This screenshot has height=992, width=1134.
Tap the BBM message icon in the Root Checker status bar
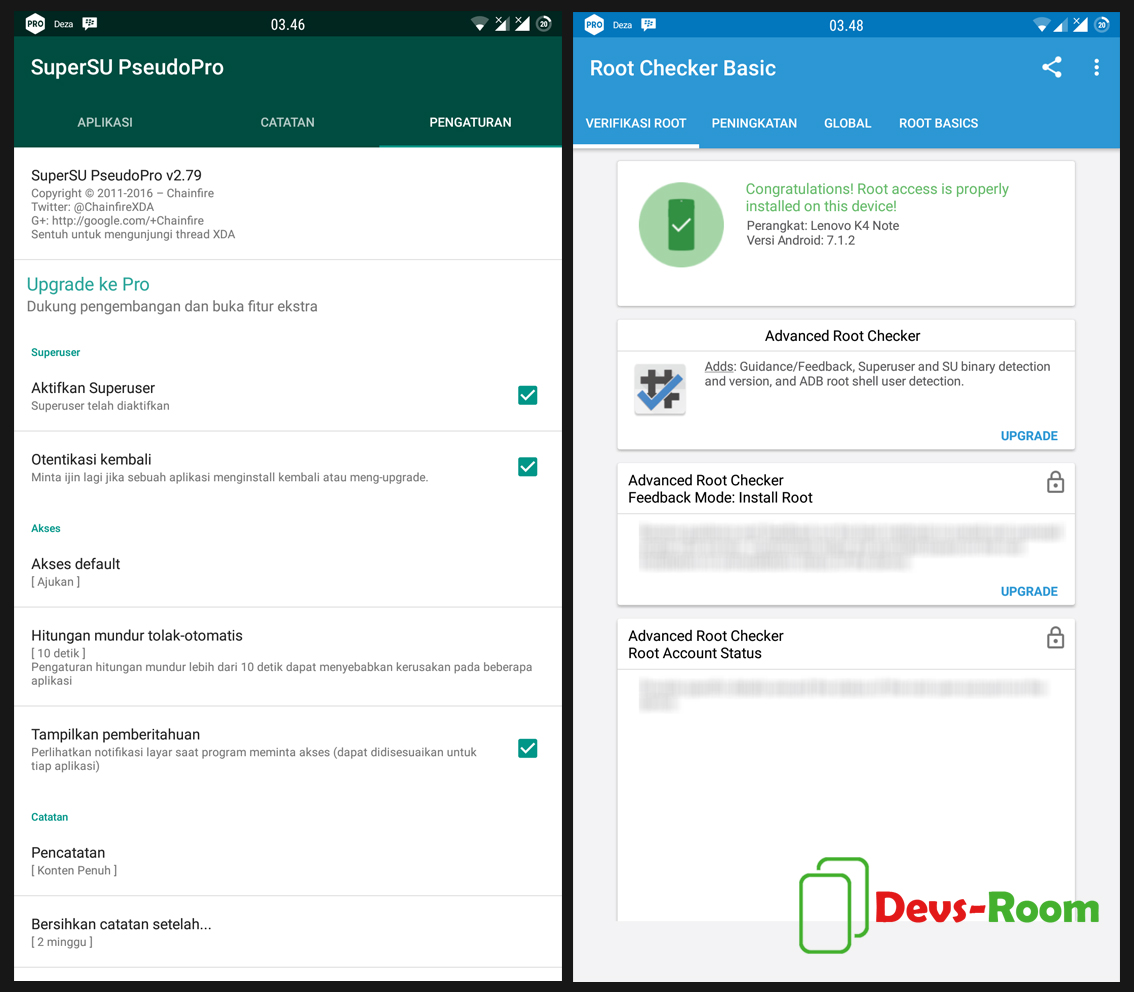[x=649, y=25]
